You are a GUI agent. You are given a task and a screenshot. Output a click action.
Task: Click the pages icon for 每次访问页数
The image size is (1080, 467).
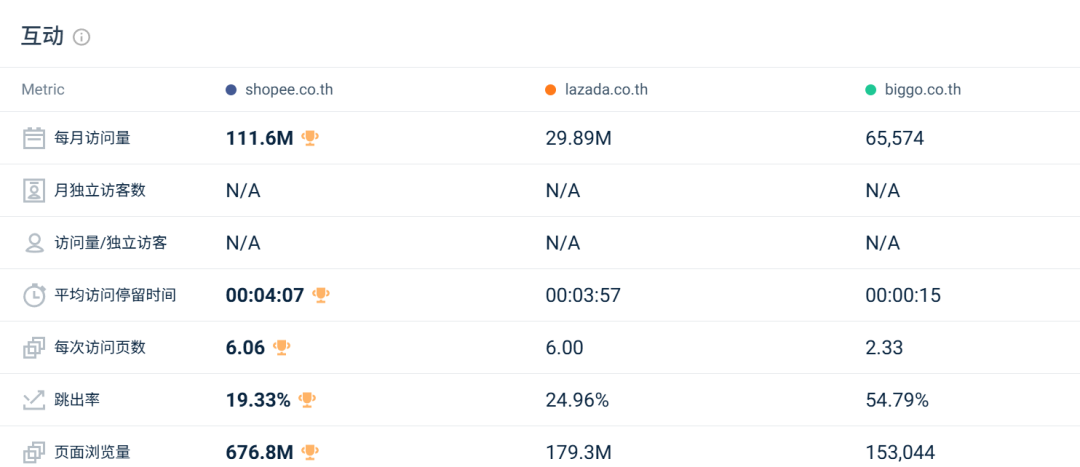(34, 348)
